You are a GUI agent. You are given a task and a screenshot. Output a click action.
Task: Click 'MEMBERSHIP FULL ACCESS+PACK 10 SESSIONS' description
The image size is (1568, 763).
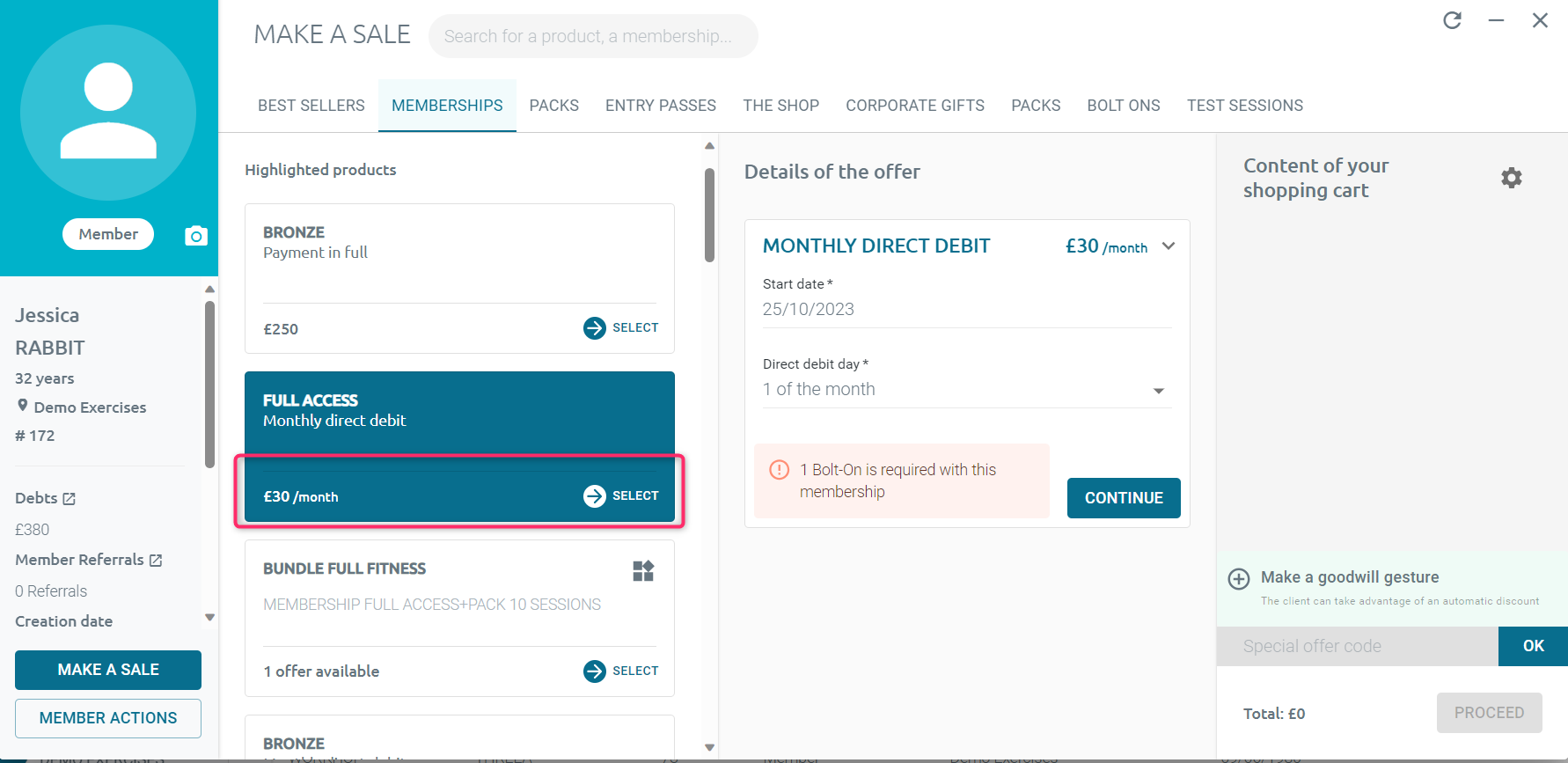(x=432, y=605)
